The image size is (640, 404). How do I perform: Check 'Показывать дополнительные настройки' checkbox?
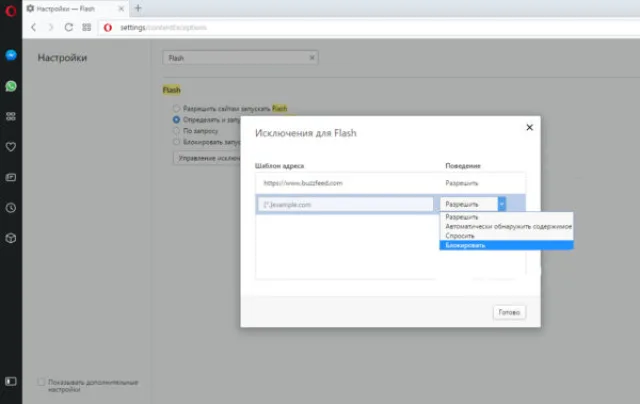click(x=41, y=382)
